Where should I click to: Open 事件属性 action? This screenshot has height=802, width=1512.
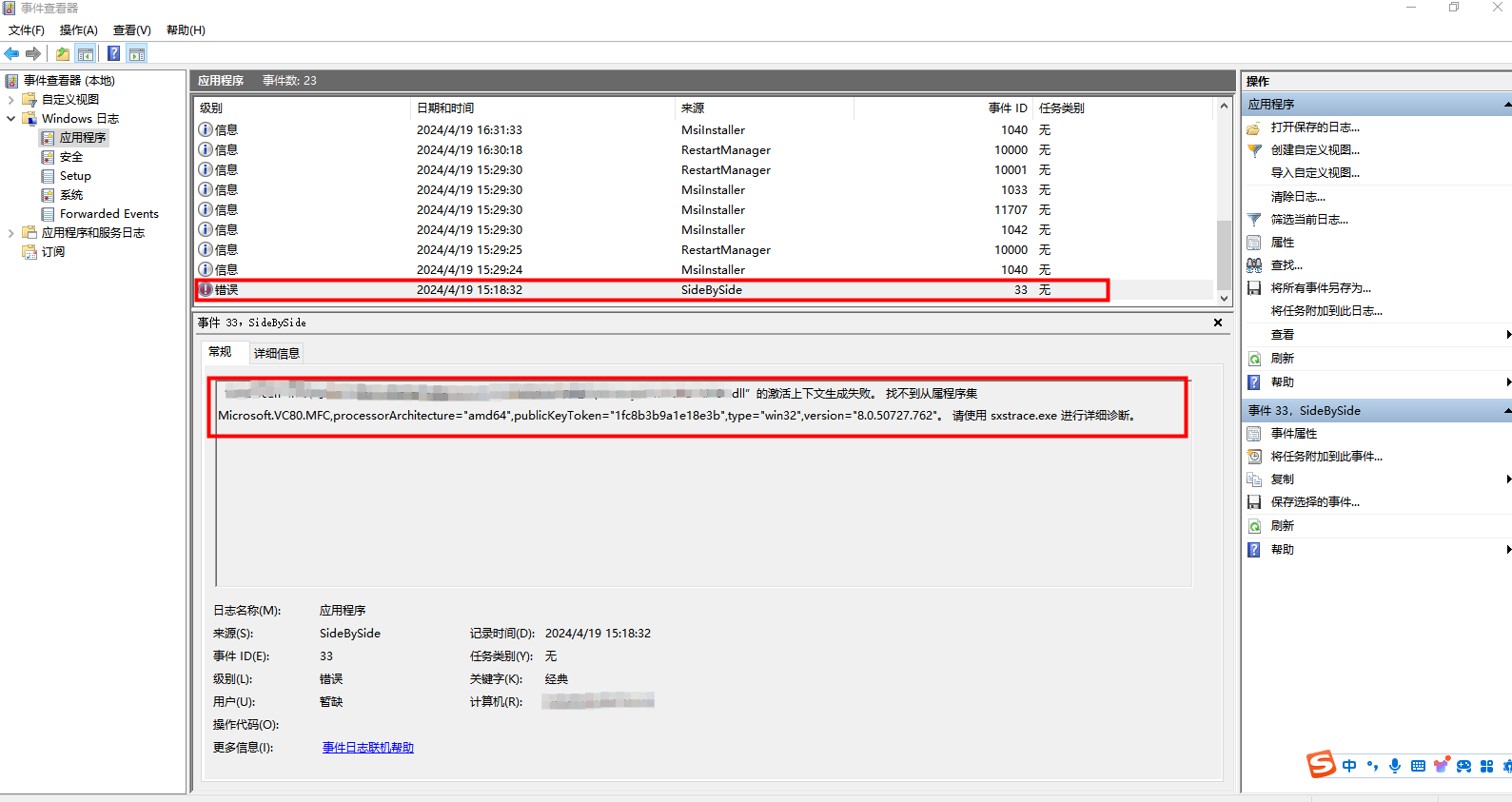click(1294, 433)
